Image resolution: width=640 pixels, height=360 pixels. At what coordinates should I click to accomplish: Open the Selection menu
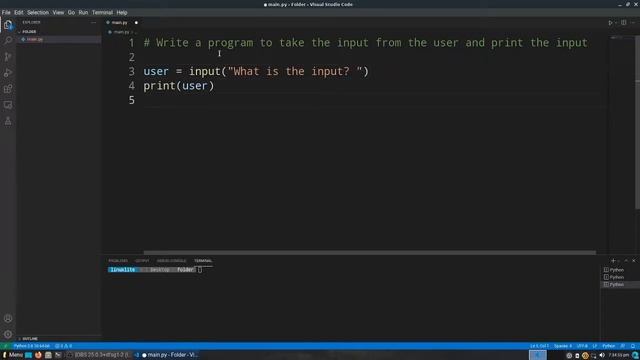point(38,13)
